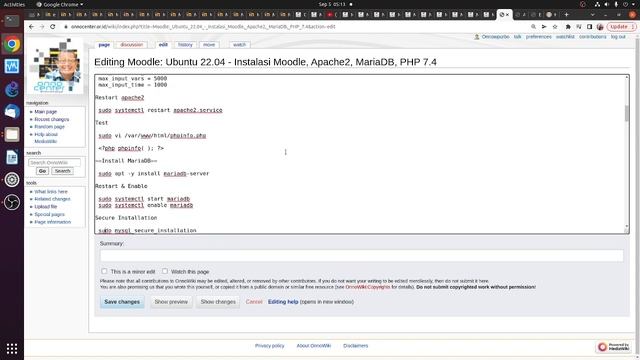Image resolution: width=640 pixels, height=360 pixels.
Task: Show applications grid in the dock
Action: 12,349
